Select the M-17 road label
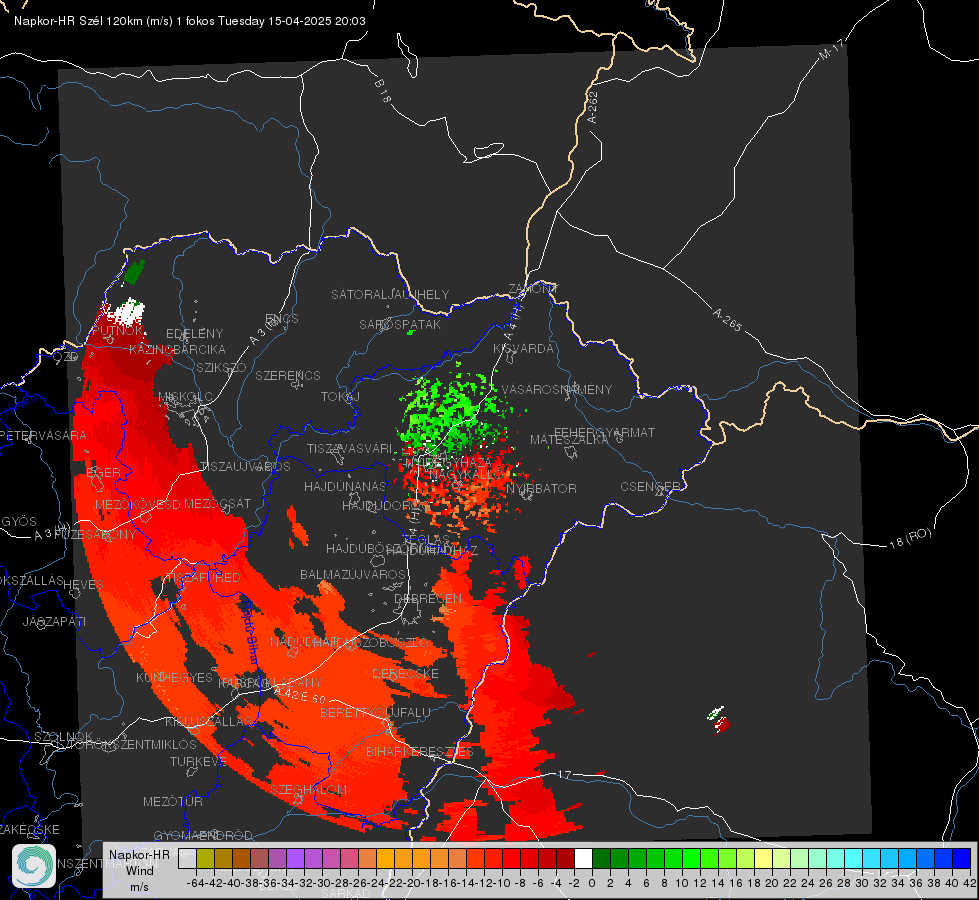 832,50
